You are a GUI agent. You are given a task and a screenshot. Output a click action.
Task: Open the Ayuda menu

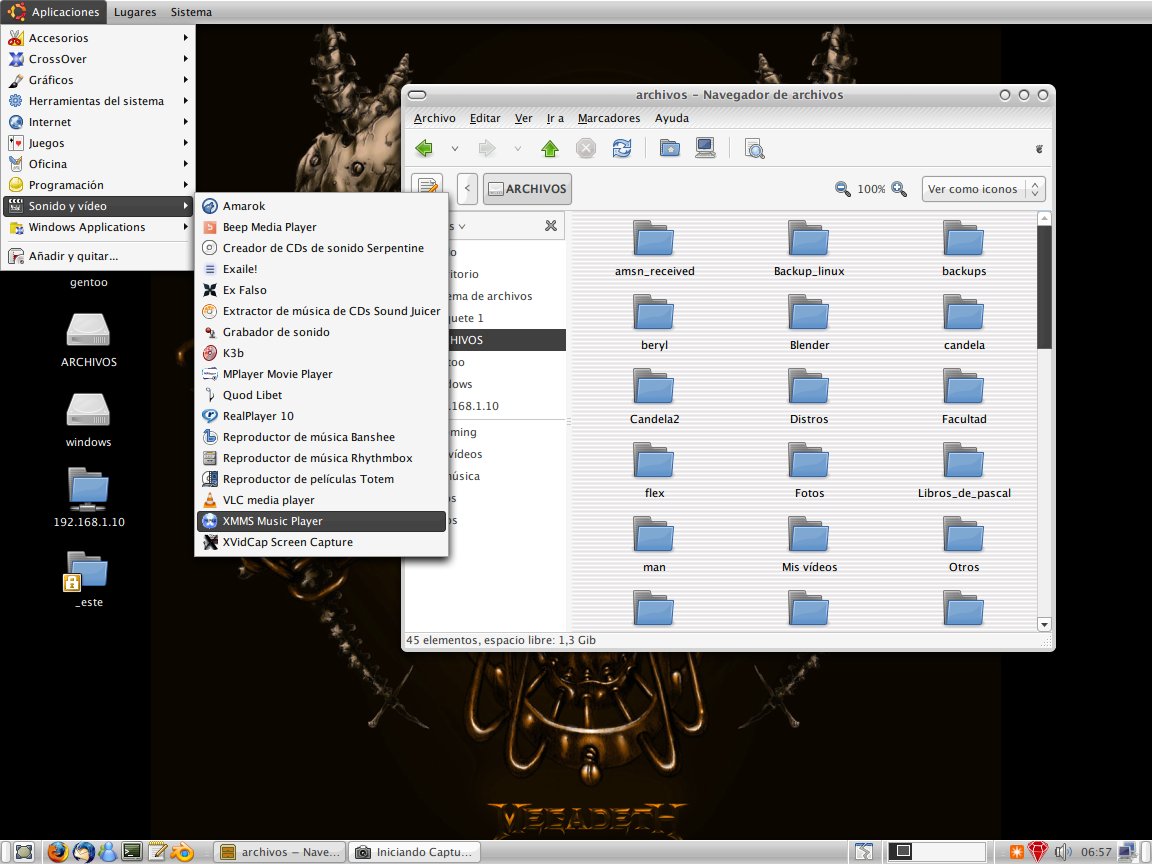pyautogui.click(x=672, y=118)
